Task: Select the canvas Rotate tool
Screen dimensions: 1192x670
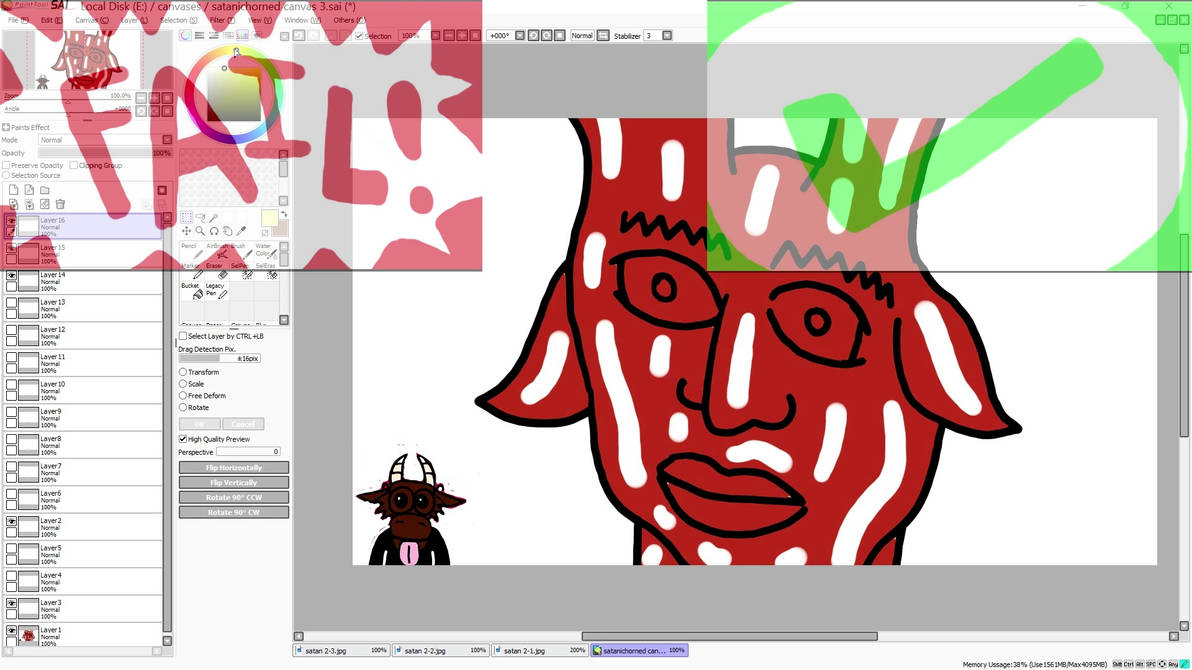Action: point(214,231)
